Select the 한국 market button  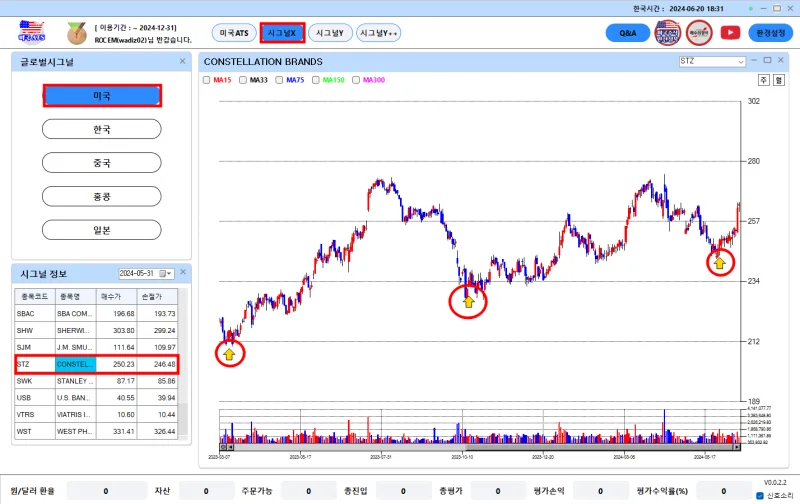(102, 129)
